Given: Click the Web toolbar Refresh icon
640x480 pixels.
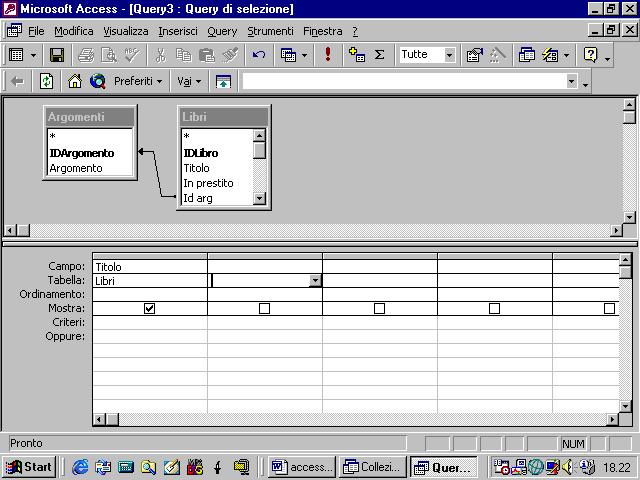Looking at the screenshot, I should tap(46, 82).
